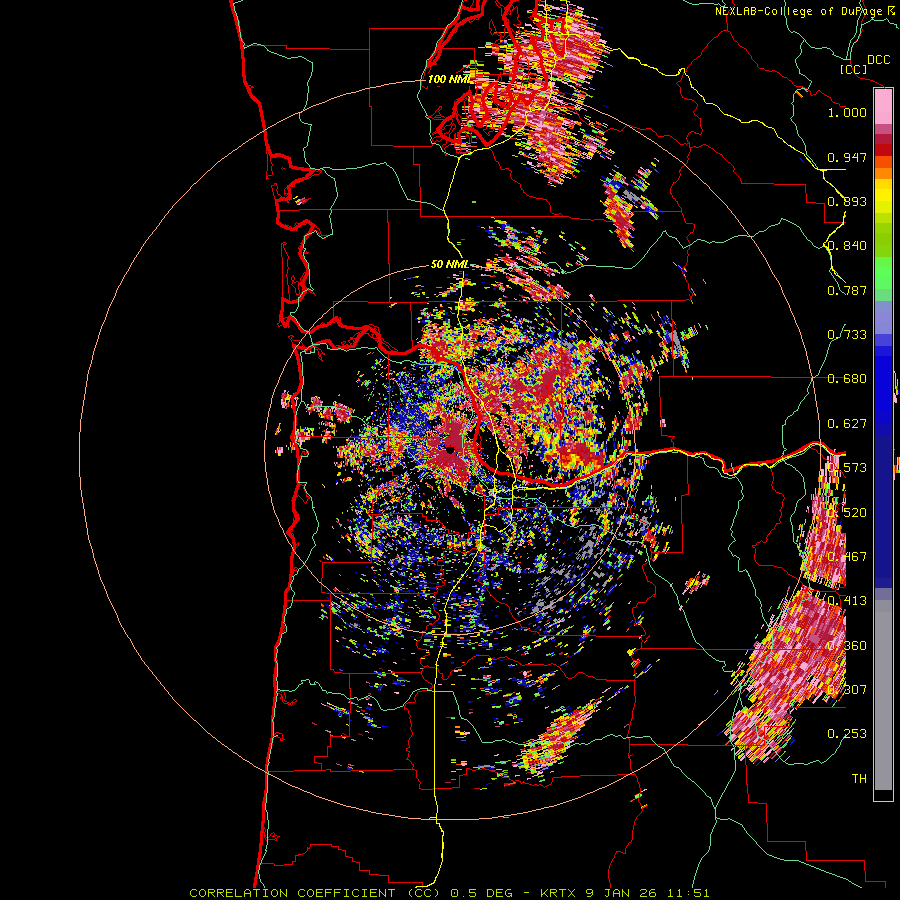Click the 0.627 scale value

[x=847, y=424]
